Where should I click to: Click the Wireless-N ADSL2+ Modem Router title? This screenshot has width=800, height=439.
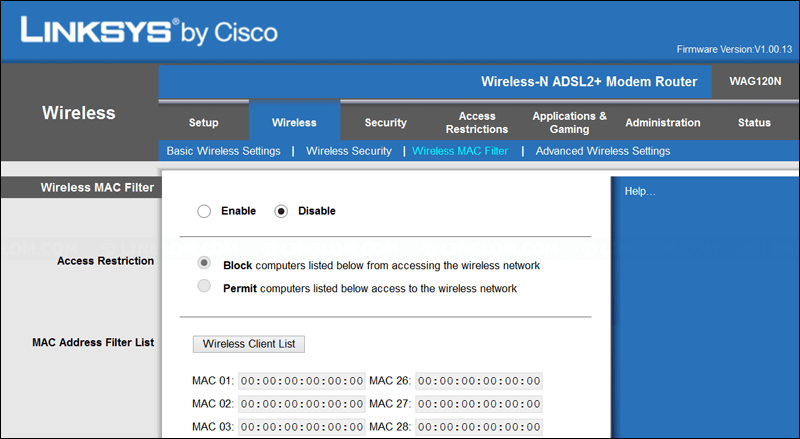pos(589,82)
